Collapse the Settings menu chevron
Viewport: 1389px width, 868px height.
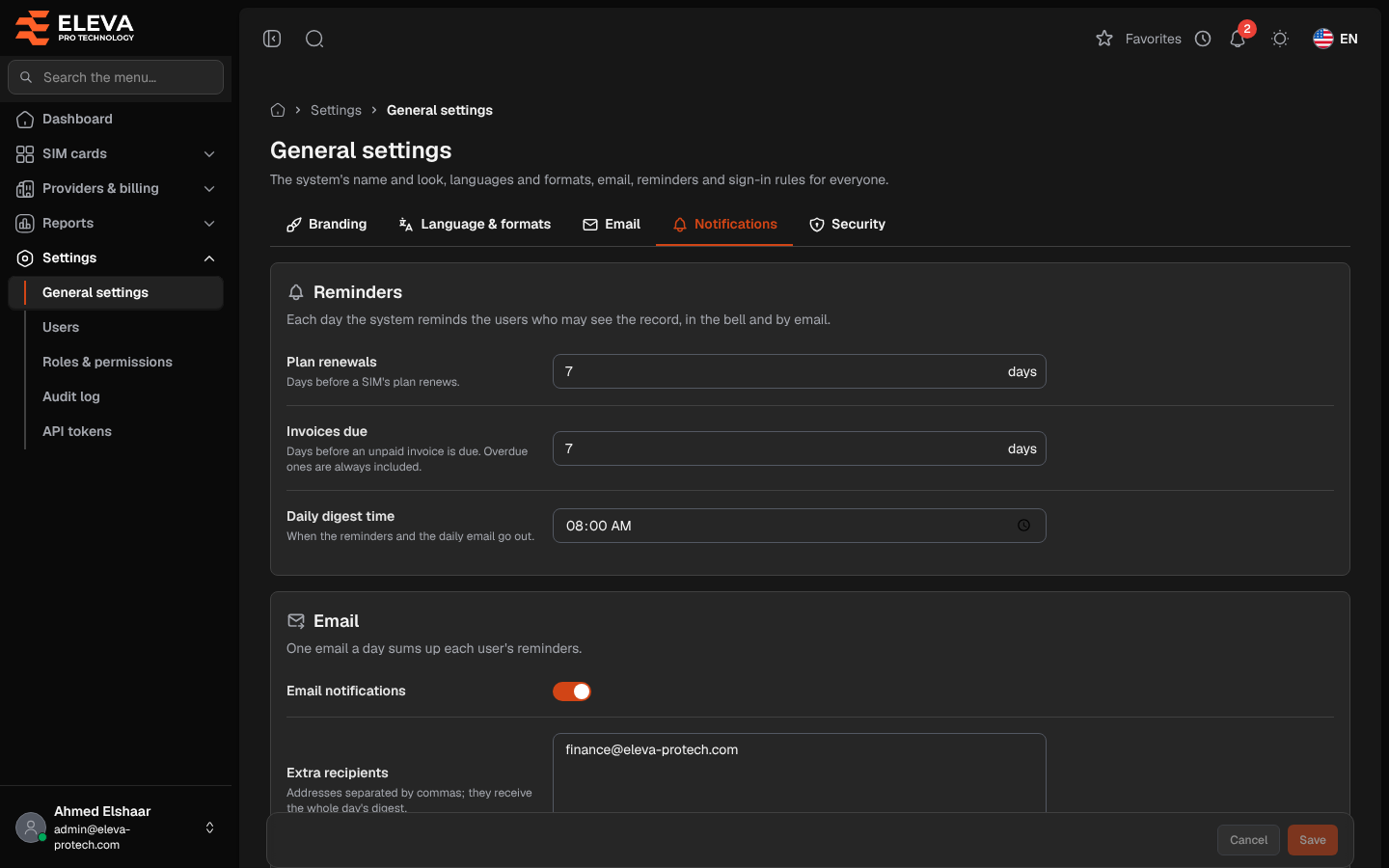tap(209, 258)
